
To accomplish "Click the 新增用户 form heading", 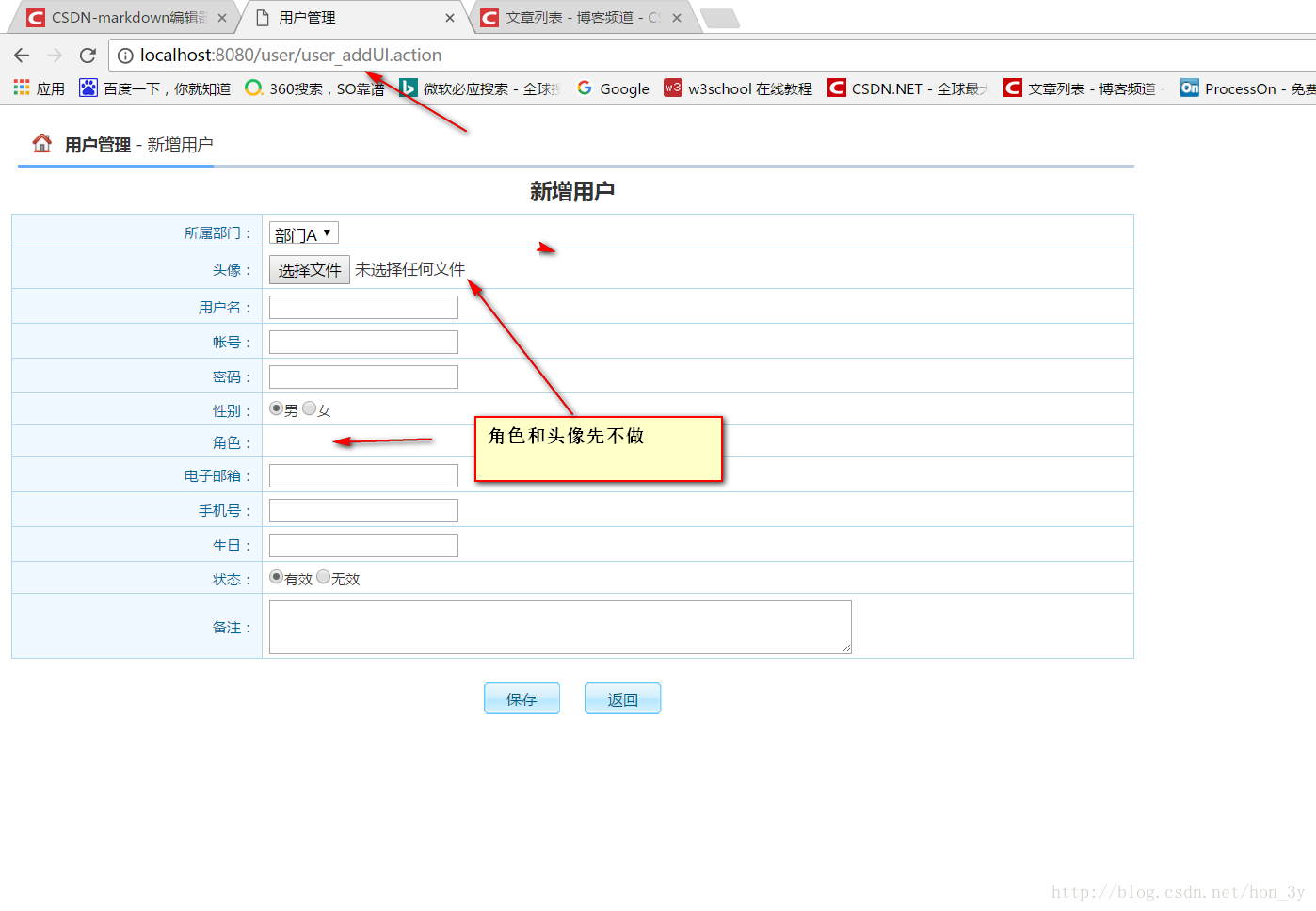I will tap(572, 192).
